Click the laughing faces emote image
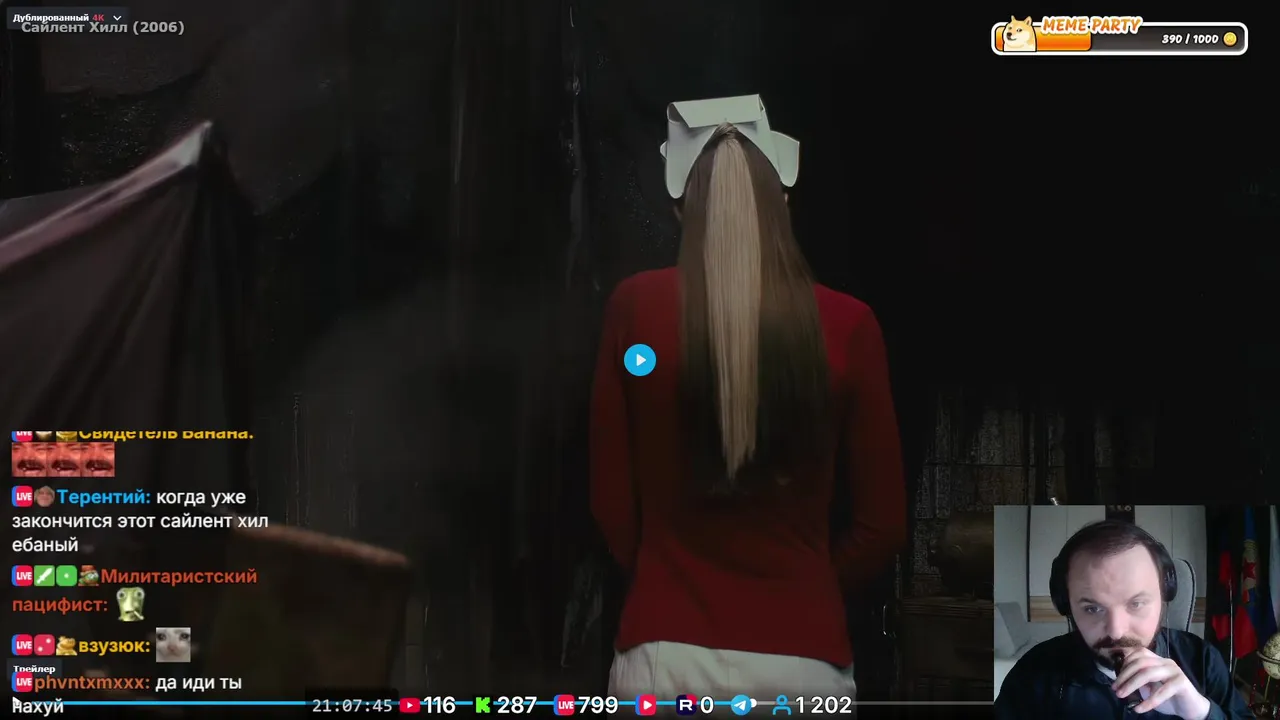The width and height of the screenshot is (1280, 720). 63,460
